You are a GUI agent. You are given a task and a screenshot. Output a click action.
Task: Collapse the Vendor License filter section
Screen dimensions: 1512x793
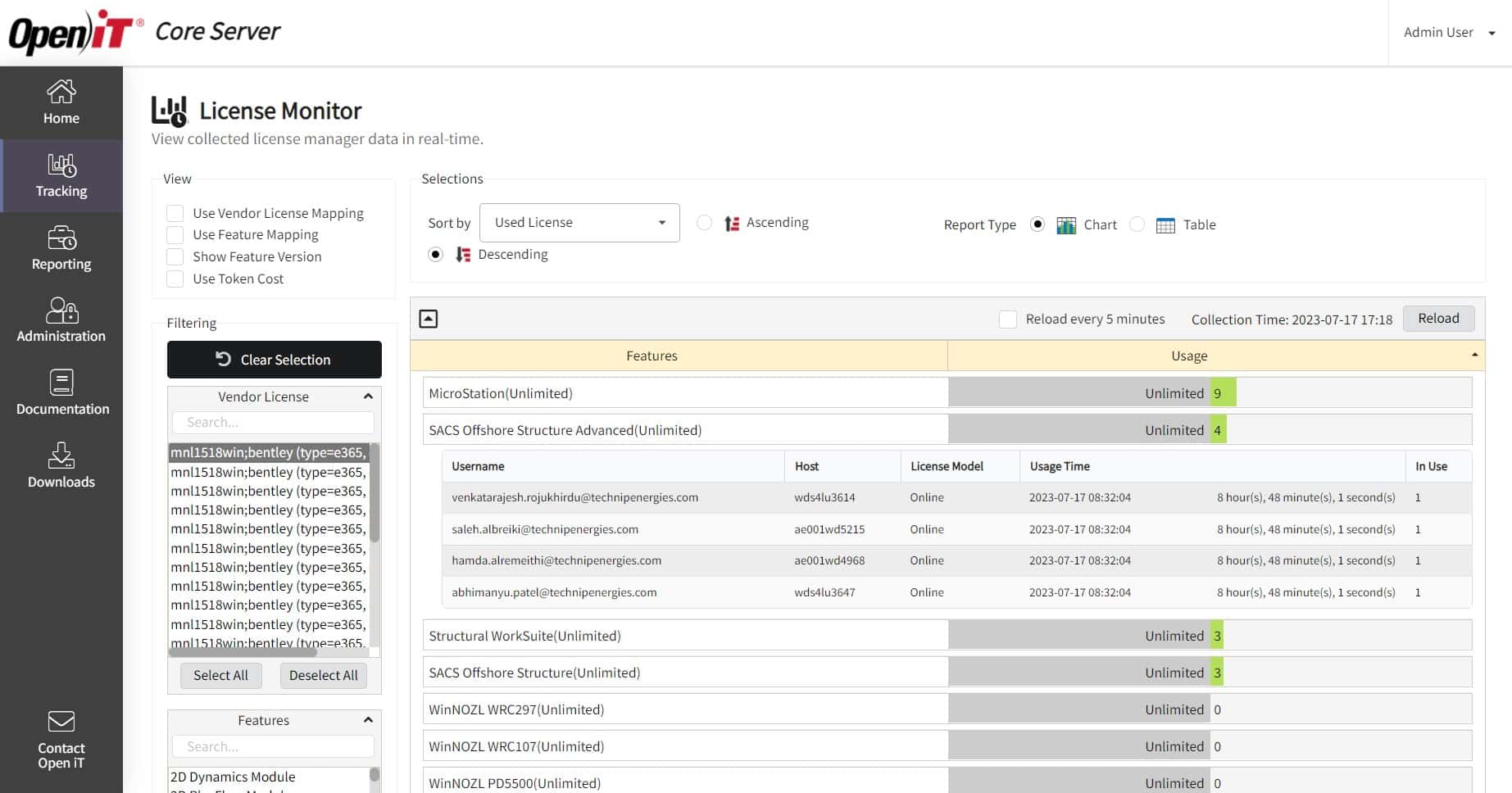[x=368, y=396]
